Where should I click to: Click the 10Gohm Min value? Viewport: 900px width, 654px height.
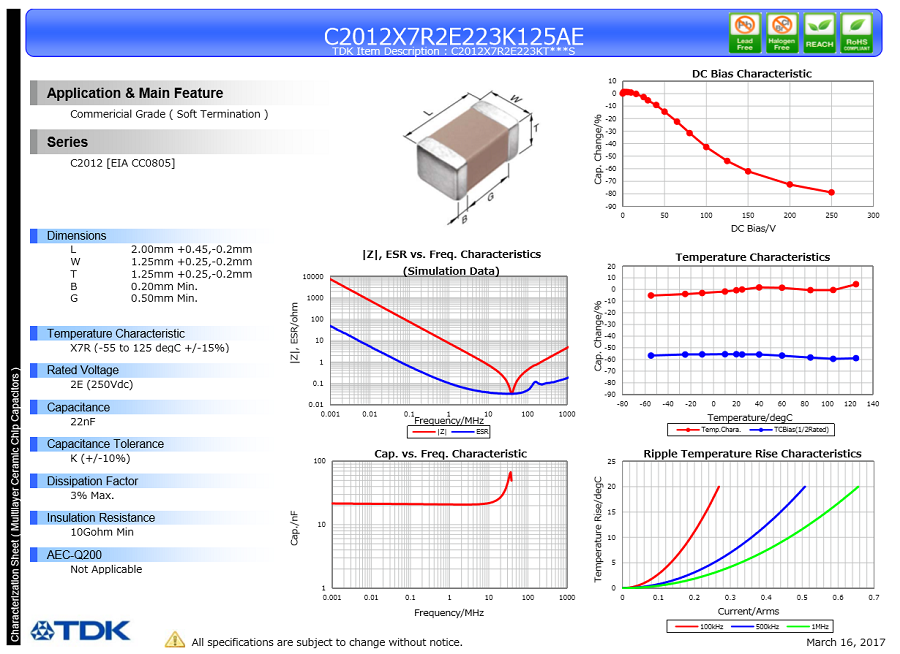pyautogui.click(x=102, y=532)
